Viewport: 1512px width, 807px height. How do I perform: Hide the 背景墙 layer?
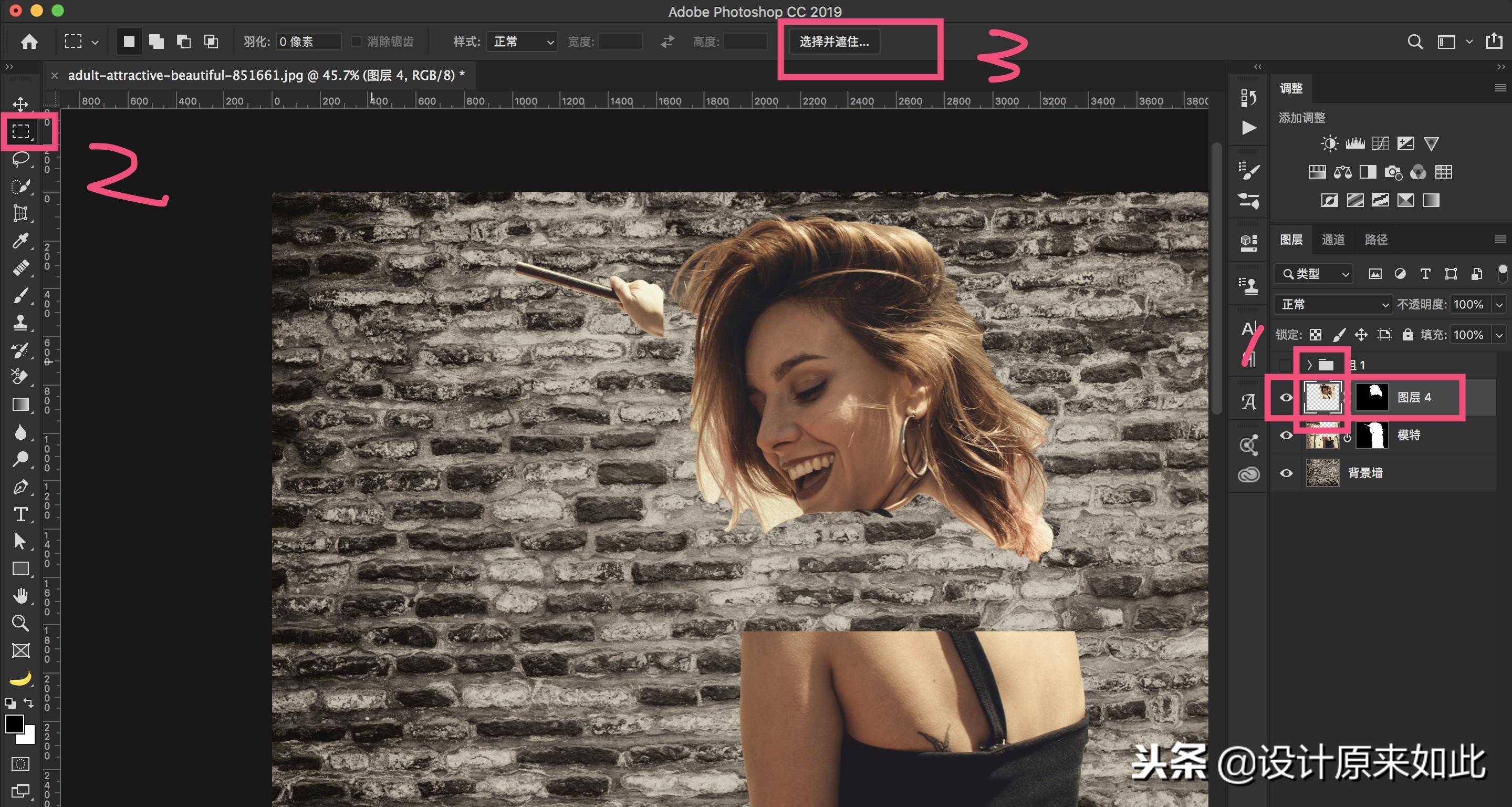point(1286,473)
